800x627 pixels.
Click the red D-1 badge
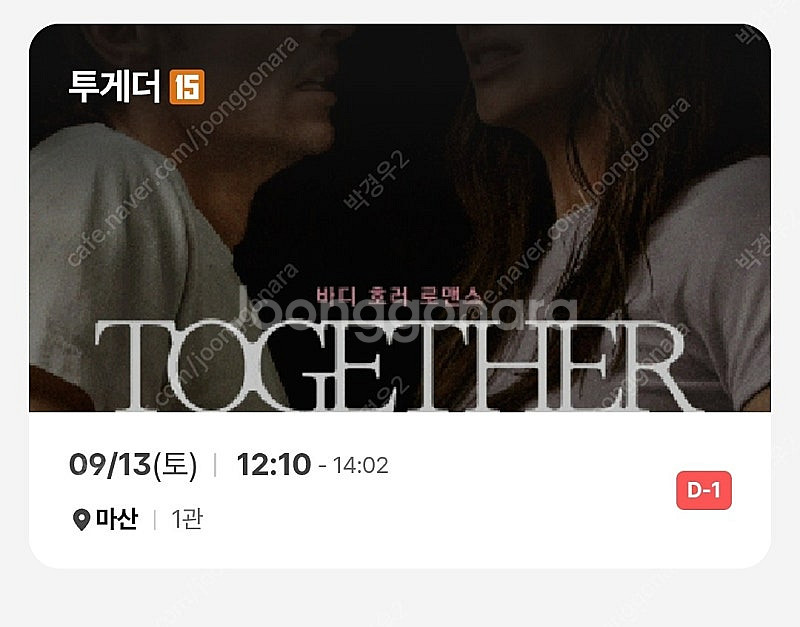(x=704, y=490)
